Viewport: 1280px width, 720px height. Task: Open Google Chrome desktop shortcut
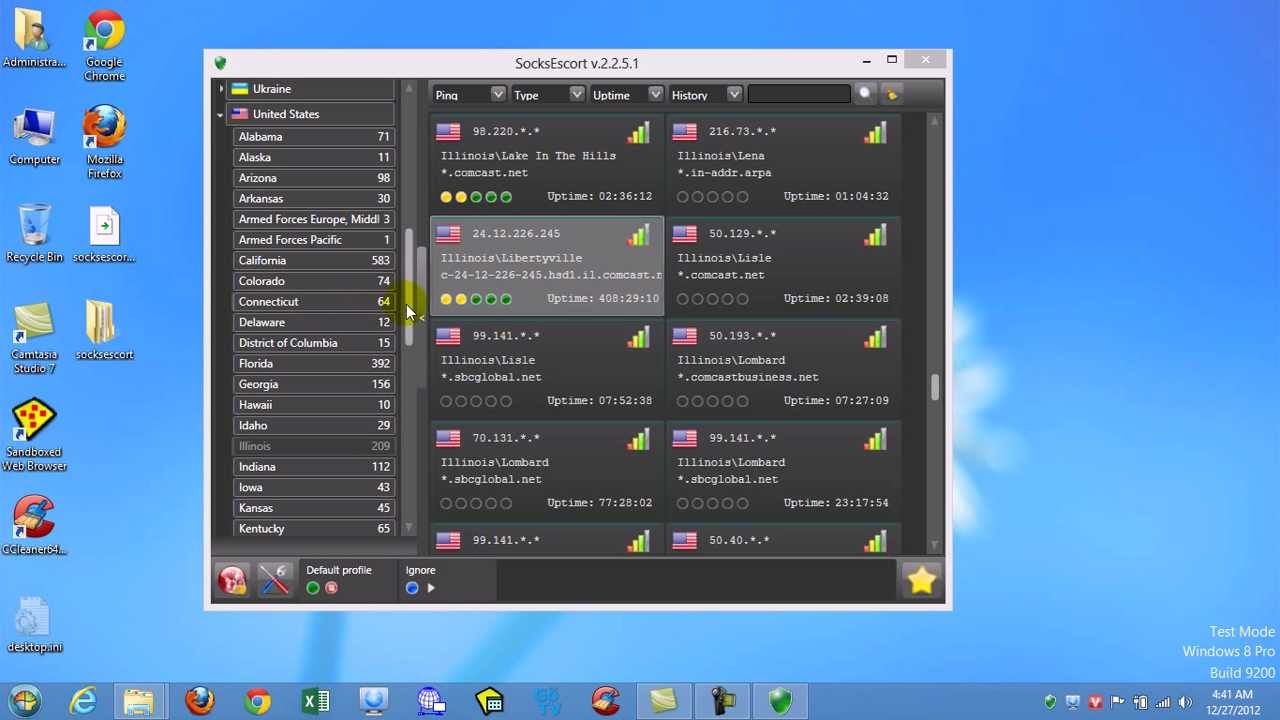104,46
